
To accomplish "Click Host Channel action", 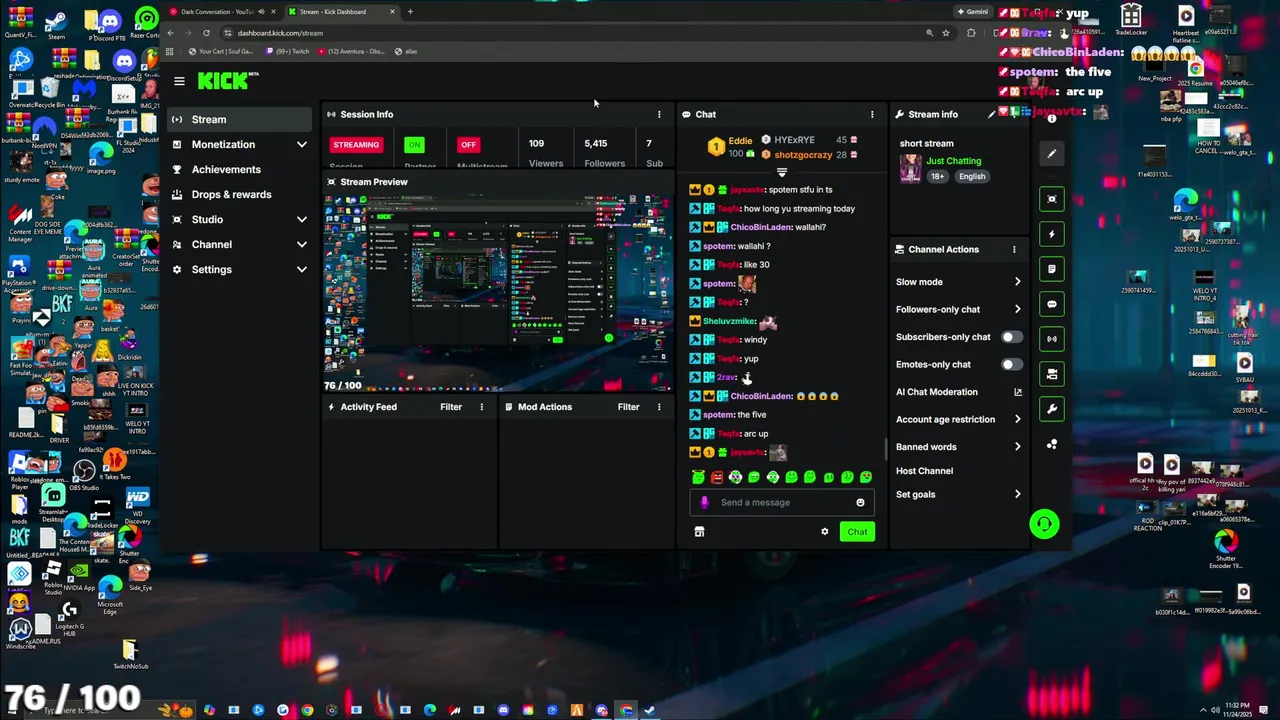I will [x=924, y=471].
